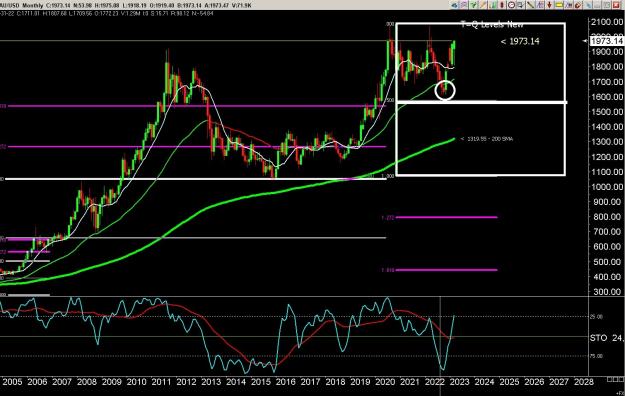625x396 pixels.
Task: Click the 1000.00 price axis label
Action: pos(606,187)
